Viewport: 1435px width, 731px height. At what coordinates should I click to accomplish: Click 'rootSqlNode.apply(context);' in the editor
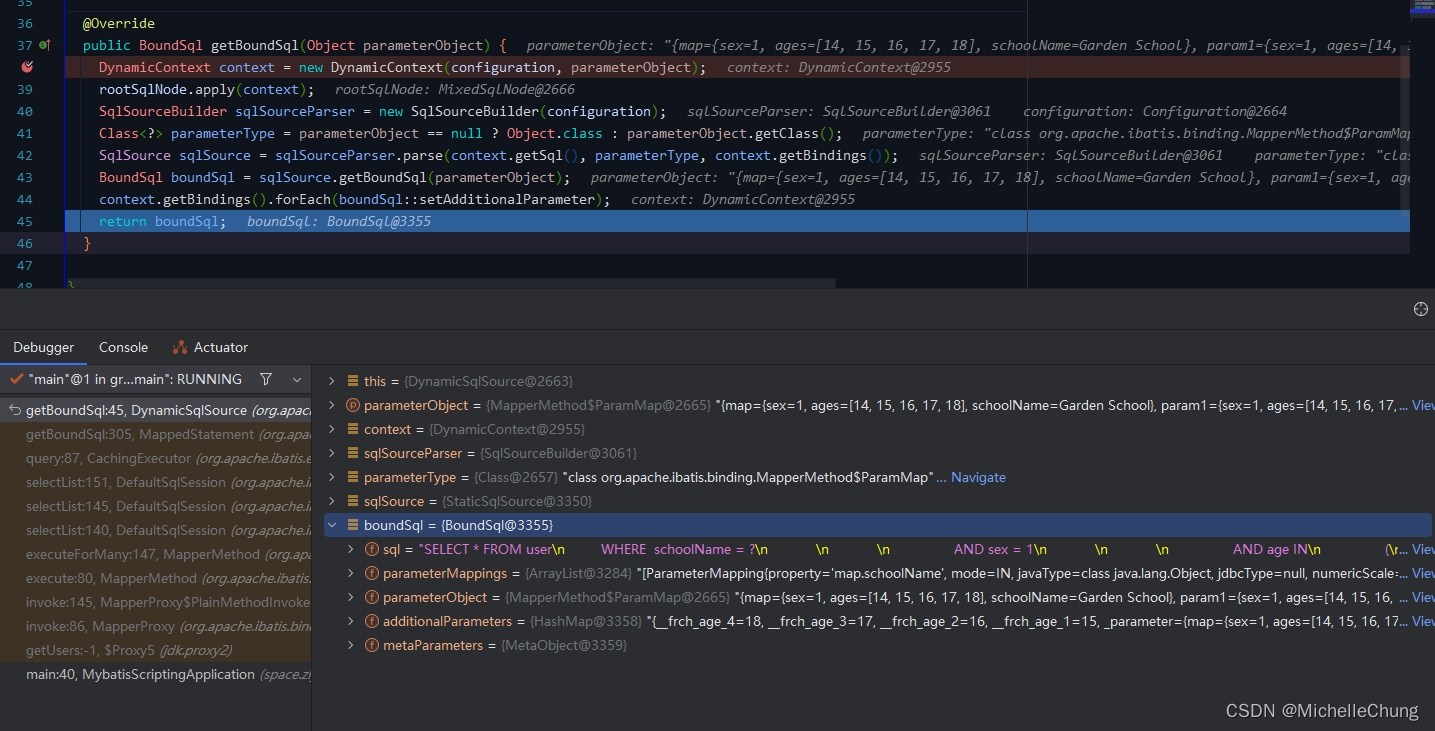coord(206,89)
